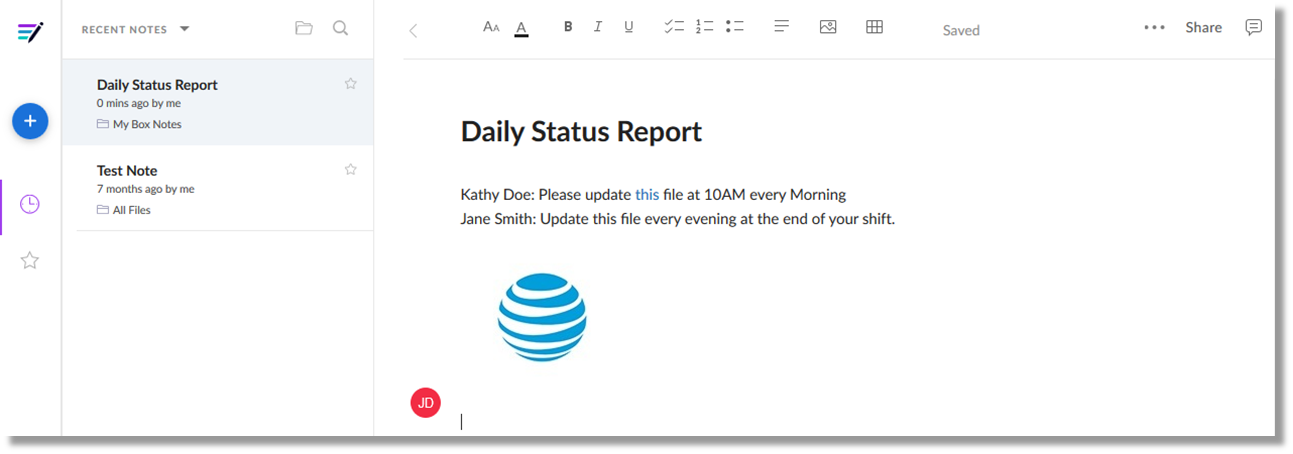Click the Jane Smith instruction line

pos(678,219)
